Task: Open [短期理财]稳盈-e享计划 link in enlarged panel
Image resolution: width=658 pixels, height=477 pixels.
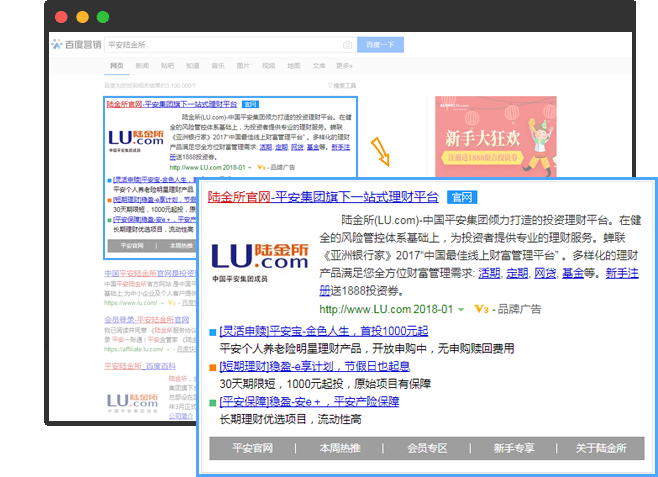Action: [x=315, y=366]
